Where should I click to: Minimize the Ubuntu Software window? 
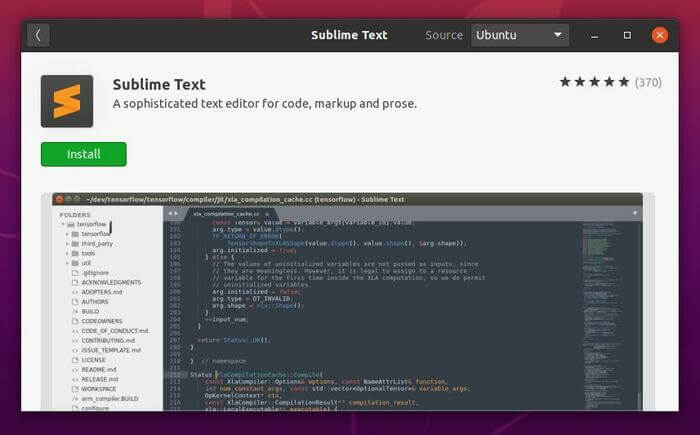(594, 36)
